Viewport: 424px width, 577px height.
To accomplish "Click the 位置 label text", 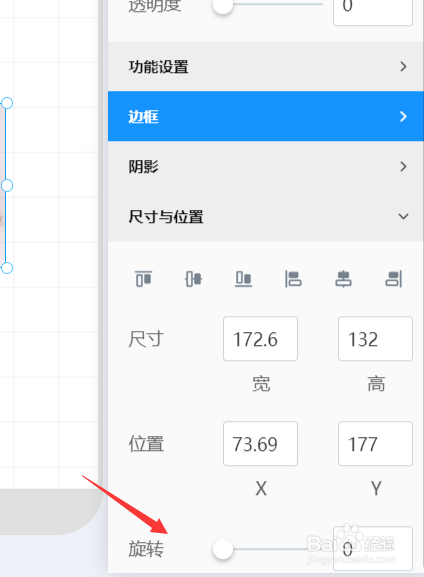I will pos(146,443).
